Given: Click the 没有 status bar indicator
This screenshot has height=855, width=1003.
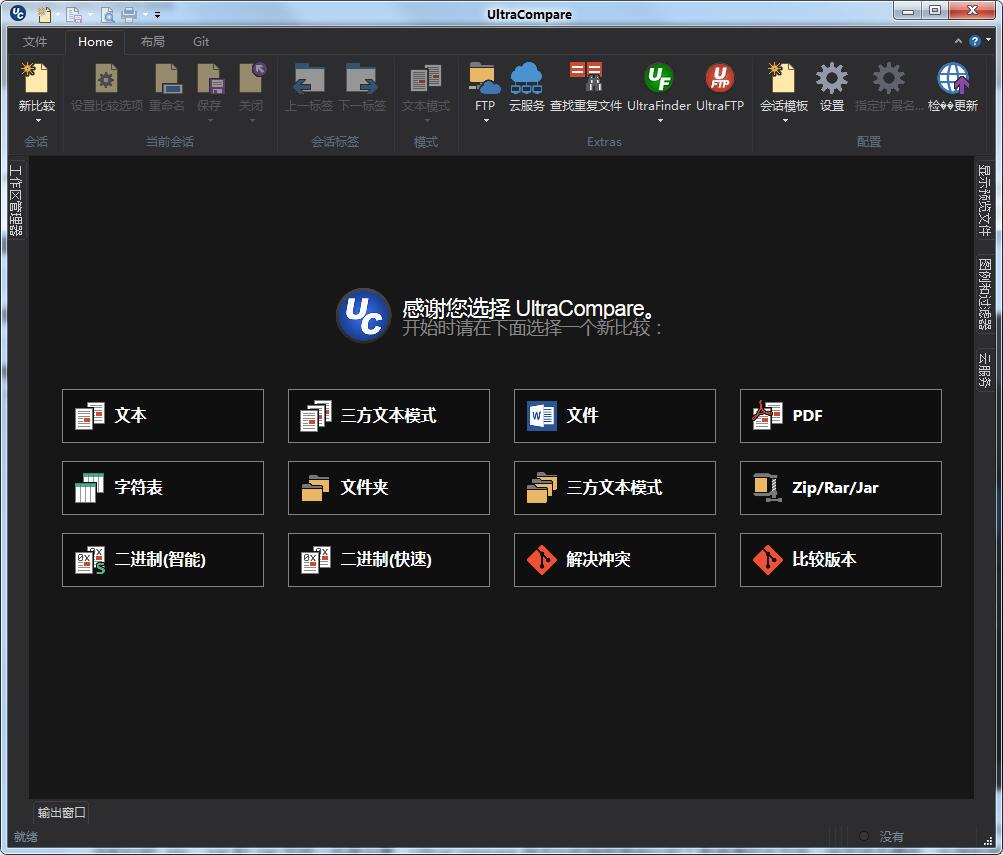Looking at the screenshot, I should click(891, 836).
